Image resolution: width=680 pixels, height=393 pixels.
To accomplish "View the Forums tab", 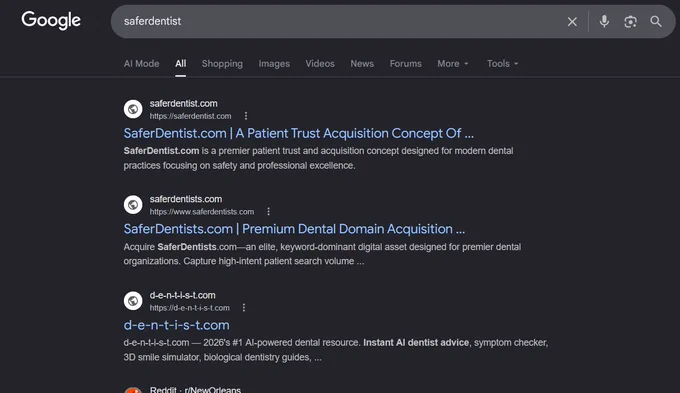I will tap(405, 63).
